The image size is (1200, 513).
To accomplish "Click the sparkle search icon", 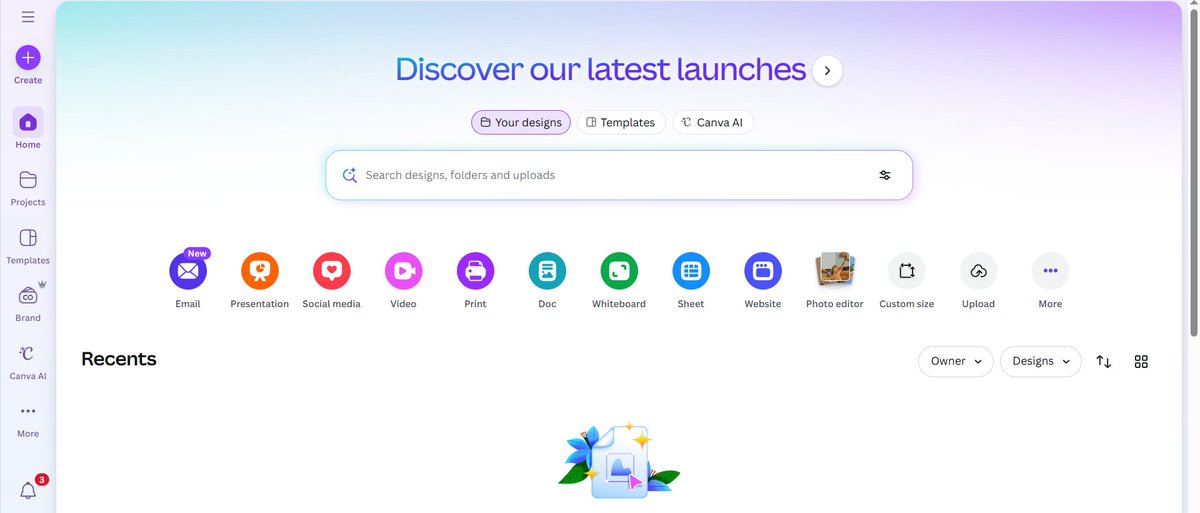I will click(350, 175).
